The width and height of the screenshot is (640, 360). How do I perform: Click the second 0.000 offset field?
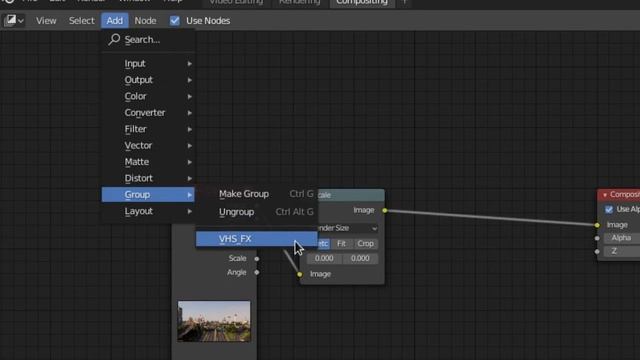coord(360,258)
